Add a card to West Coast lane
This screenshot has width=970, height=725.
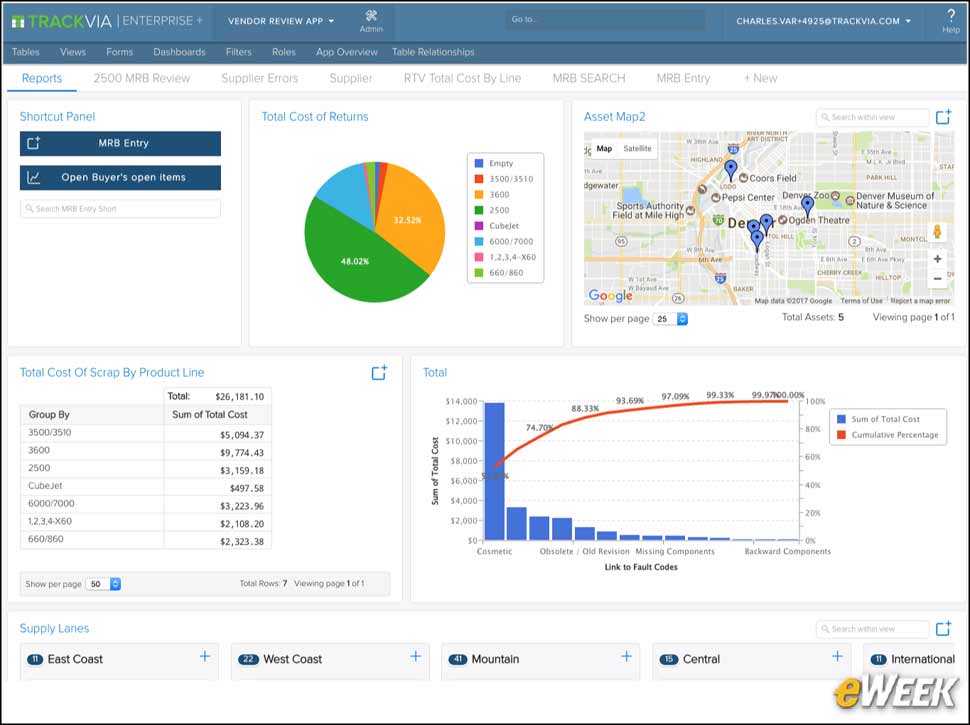[x=416, y=656]
